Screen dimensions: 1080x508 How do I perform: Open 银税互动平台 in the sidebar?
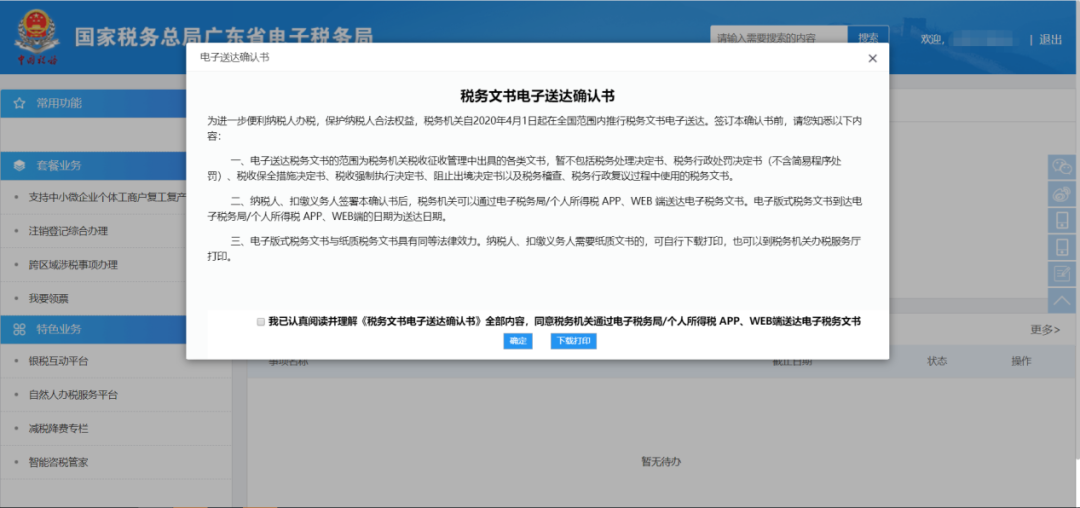pyautogui.click(x=58, y=361)
